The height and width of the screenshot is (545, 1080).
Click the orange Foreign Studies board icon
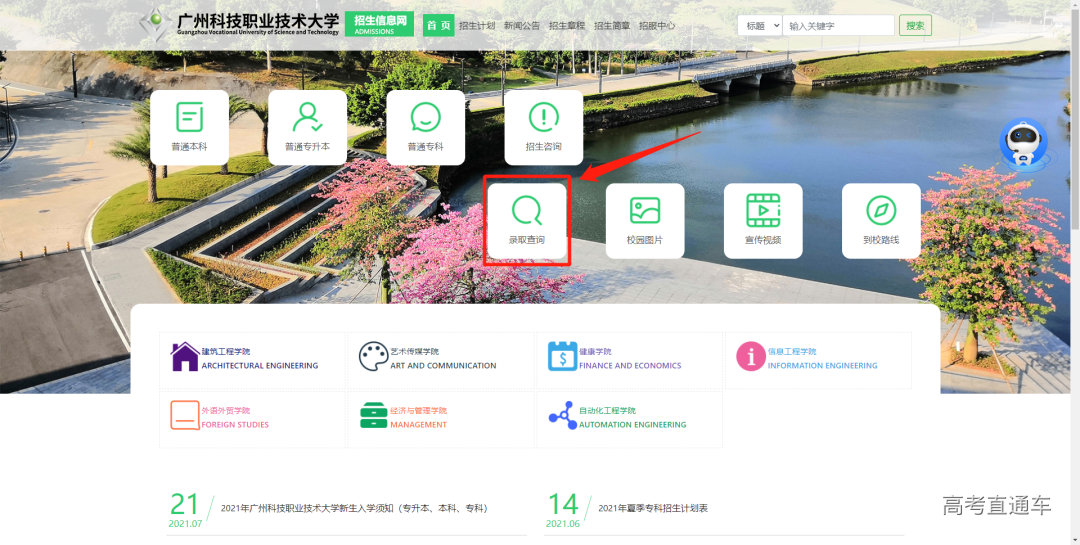(185, 415)
